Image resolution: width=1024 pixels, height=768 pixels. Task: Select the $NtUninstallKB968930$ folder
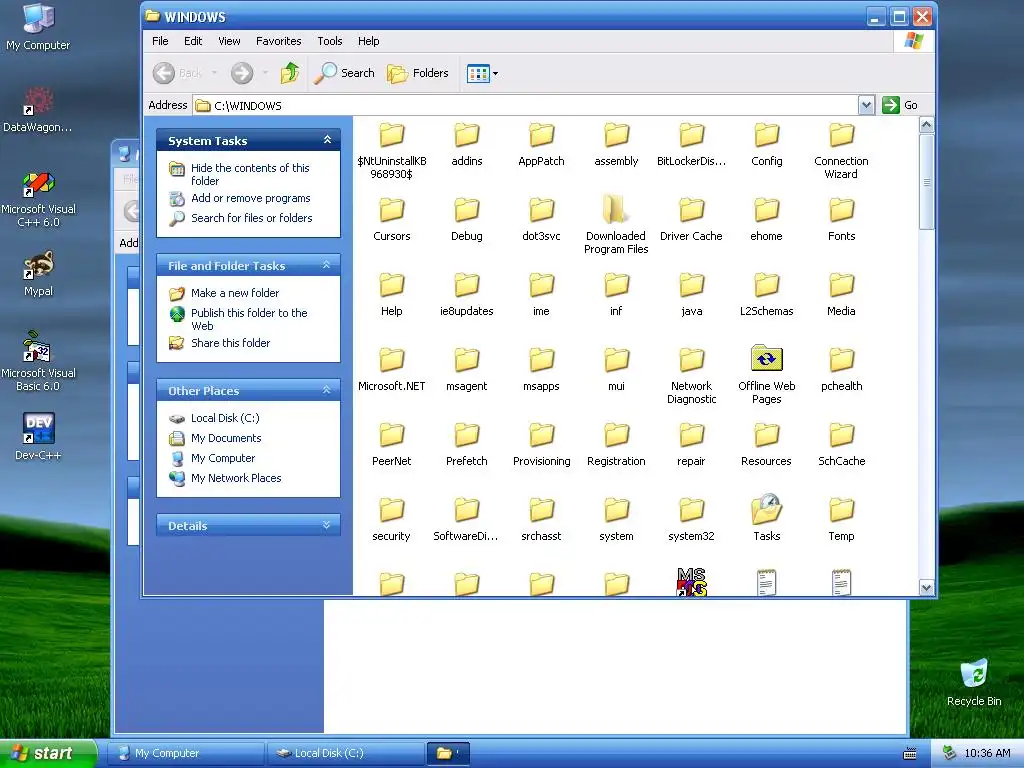[391, 152]
